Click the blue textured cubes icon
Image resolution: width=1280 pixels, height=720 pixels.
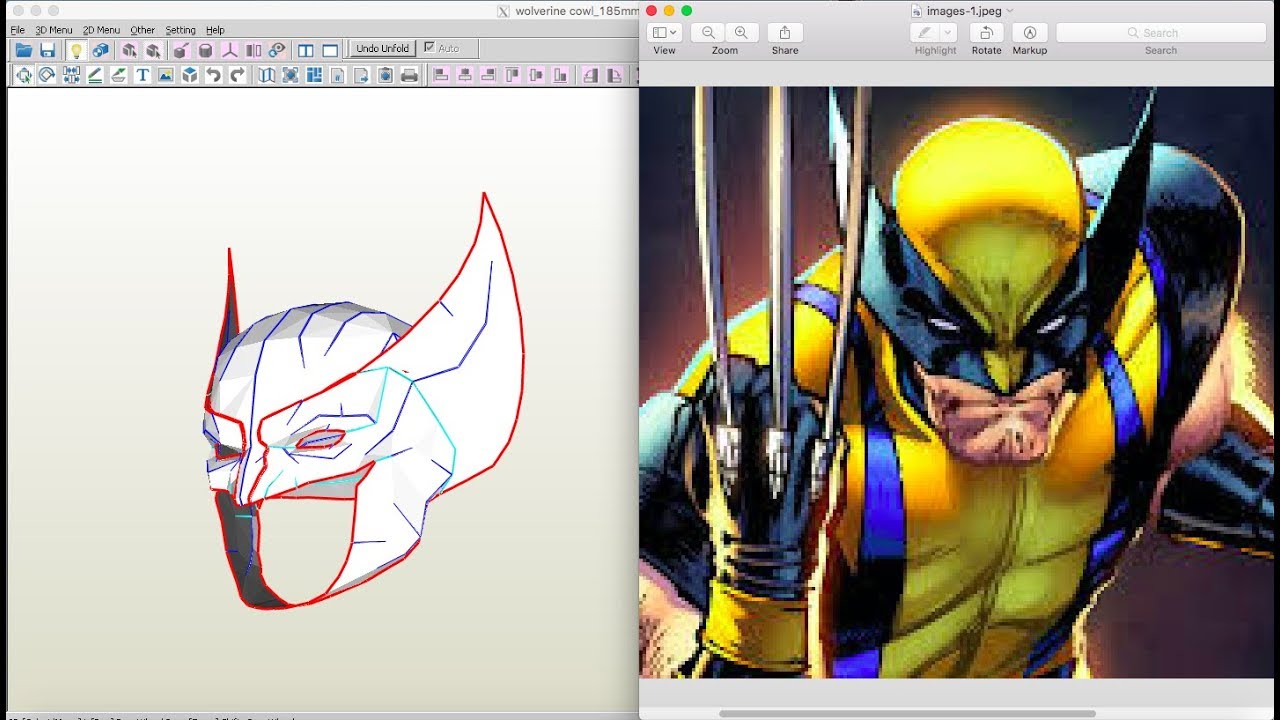click(100, 50)
